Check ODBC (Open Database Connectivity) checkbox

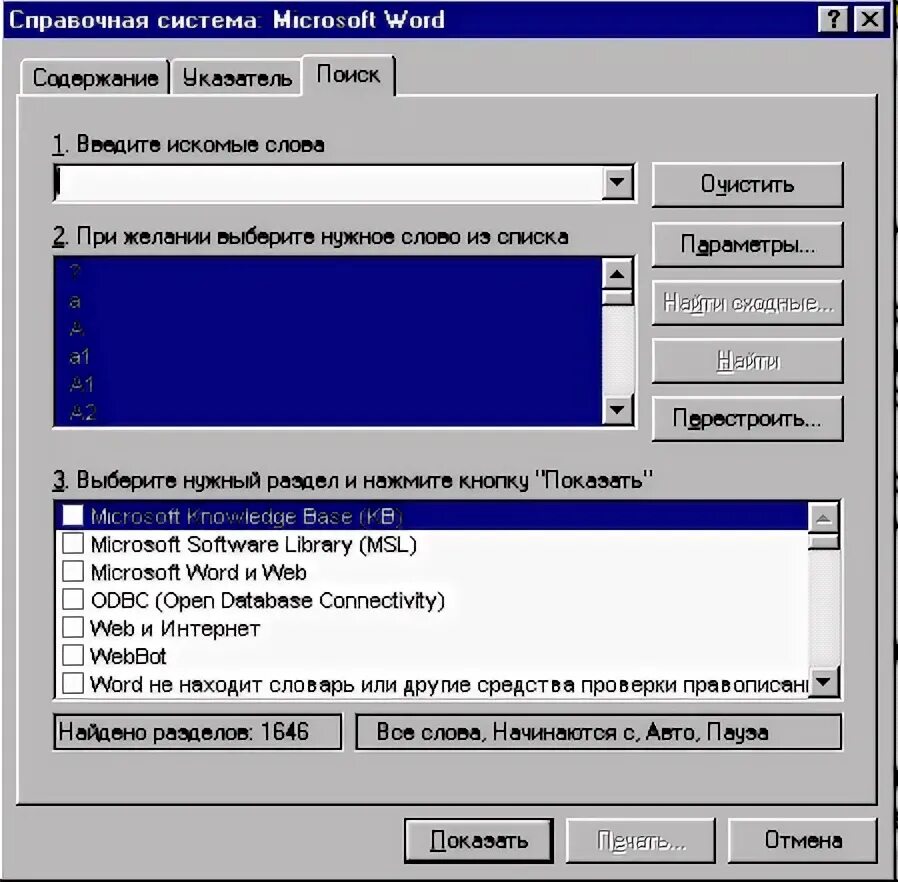[73, 599]
